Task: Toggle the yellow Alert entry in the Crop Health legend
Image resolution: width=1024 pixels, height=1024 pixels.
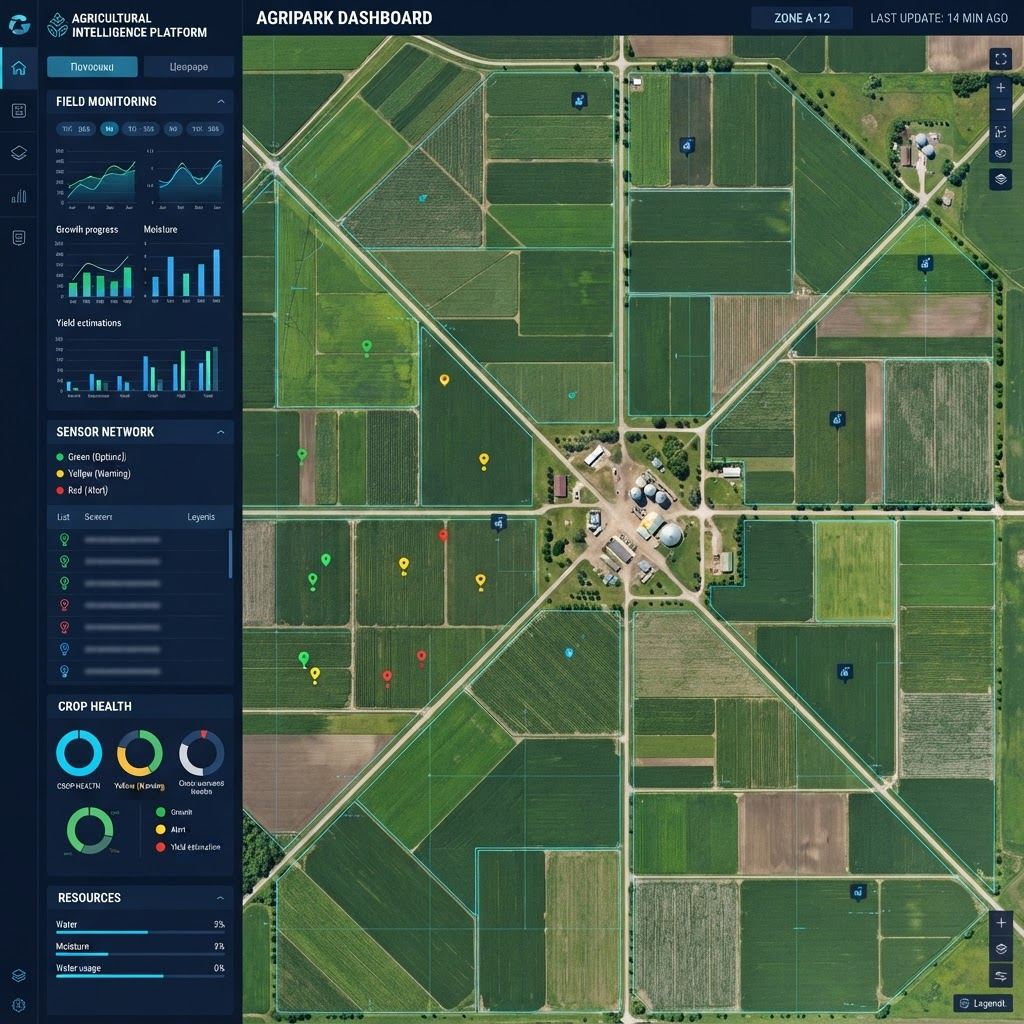Action: [x=170, y=829]
